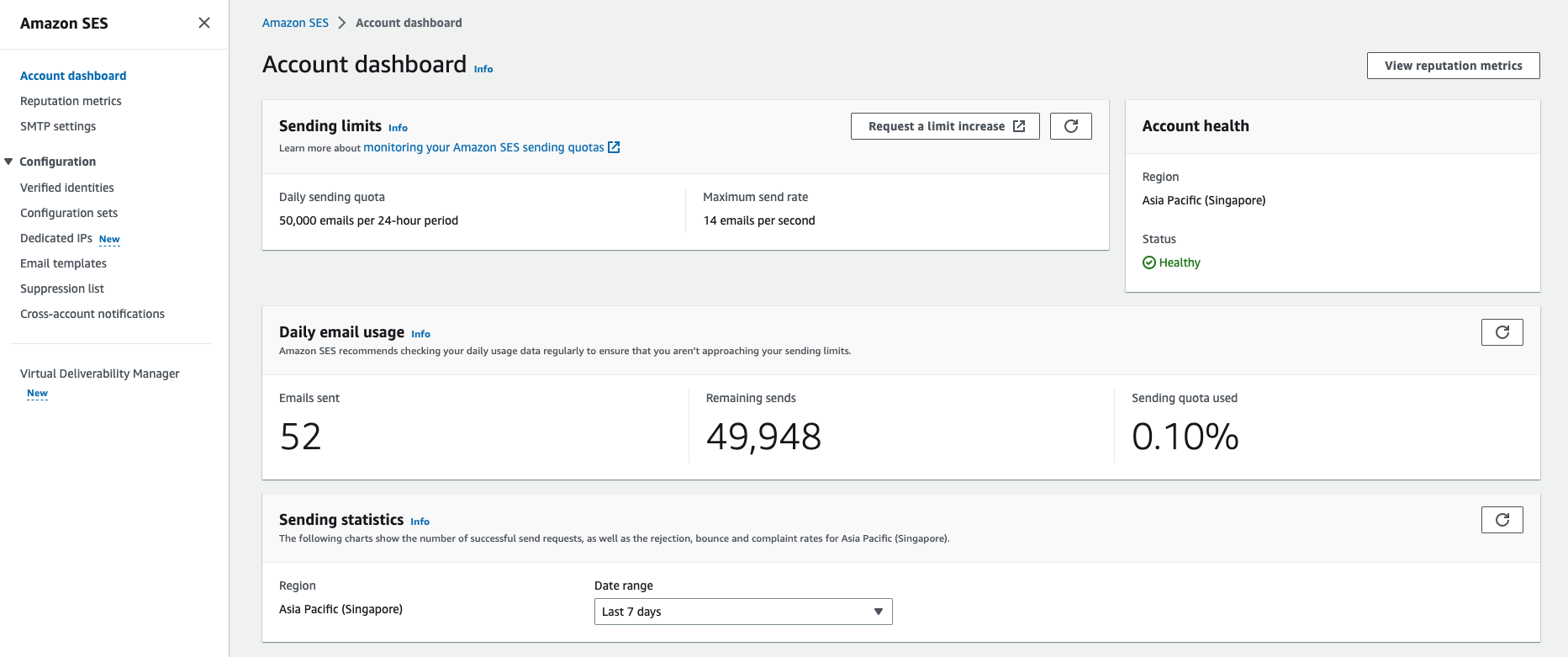Close the Amazon SES navigation panel
Screen dimensions: 1568x657
[x=204, y=23]
